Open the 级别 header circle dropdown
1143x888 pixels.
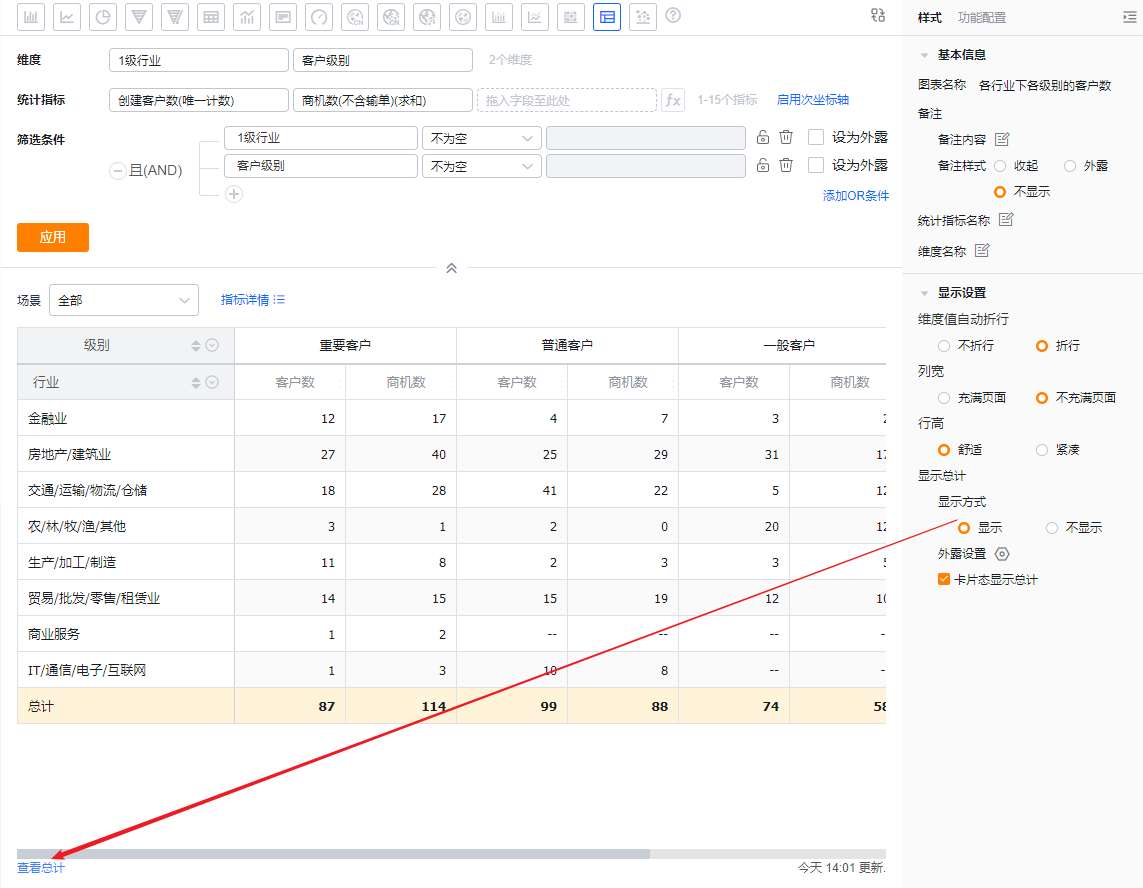coord(212,346)
